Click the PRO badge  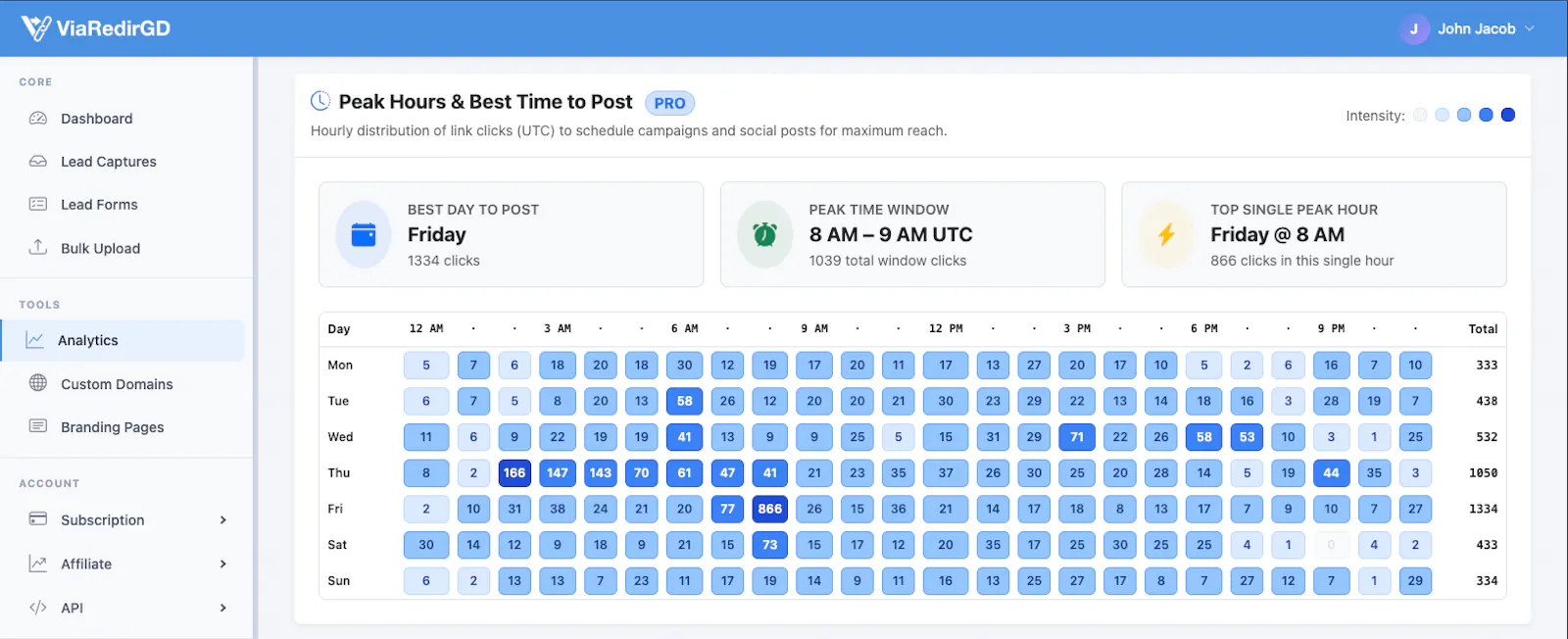670,103
